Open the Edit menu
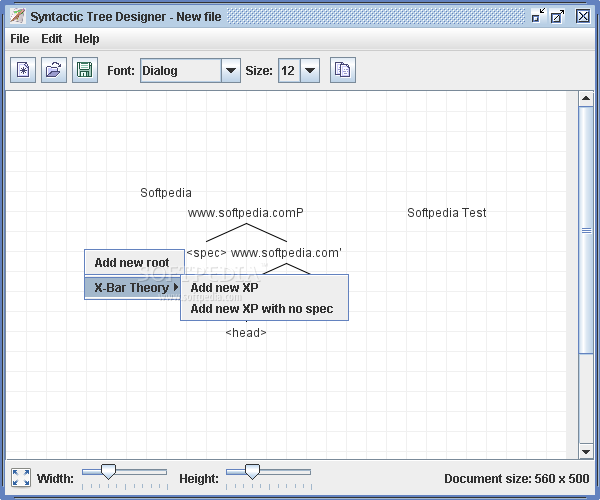600x500 pixels. 52,39
